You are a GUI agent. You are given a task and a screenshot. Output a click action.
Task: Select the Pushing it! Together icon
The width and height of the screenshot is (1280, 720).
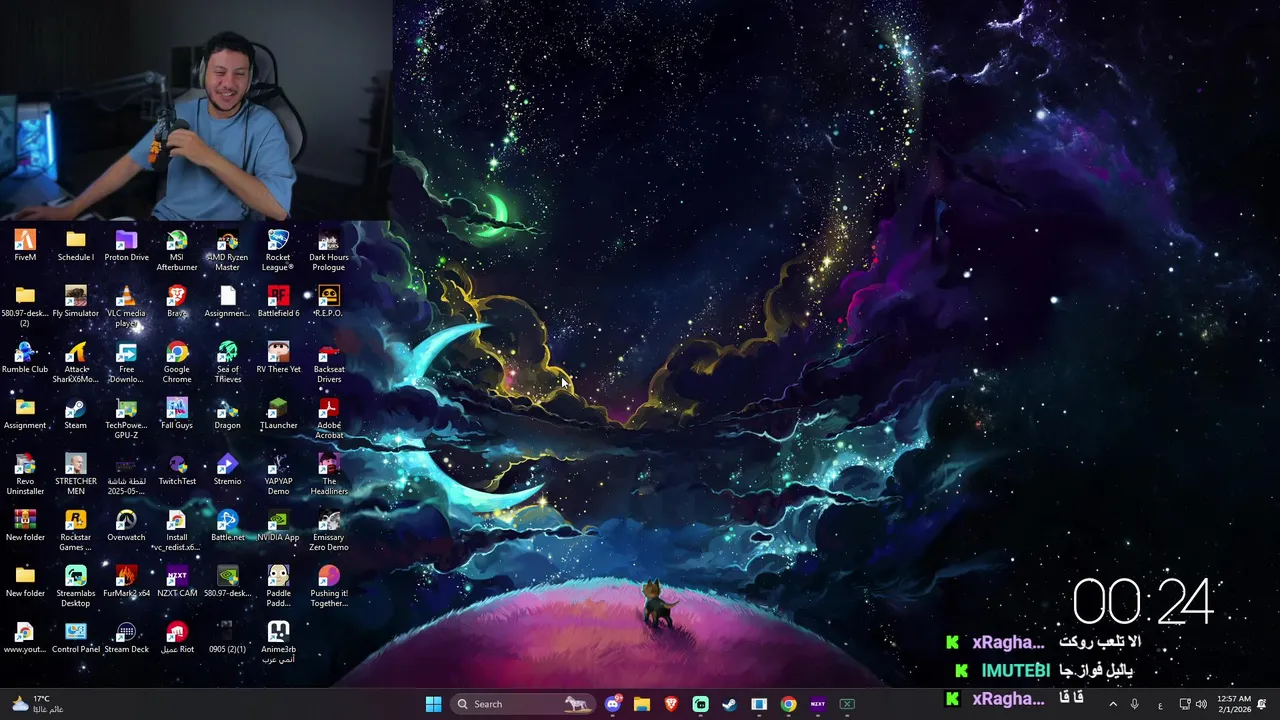coord(329,586)
